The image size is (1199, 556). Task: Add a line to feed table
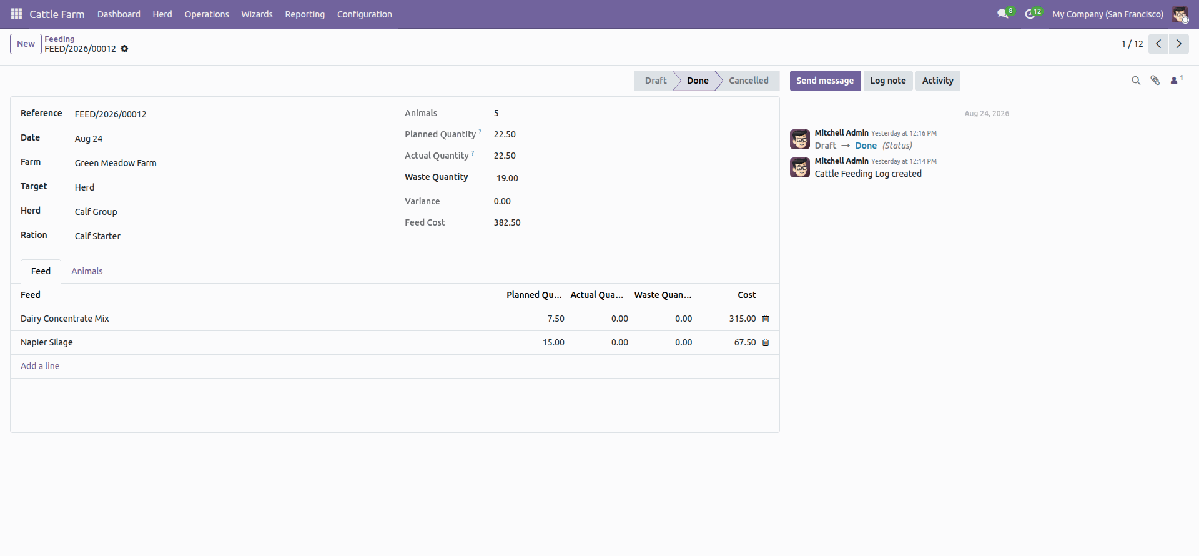[40, 366]
